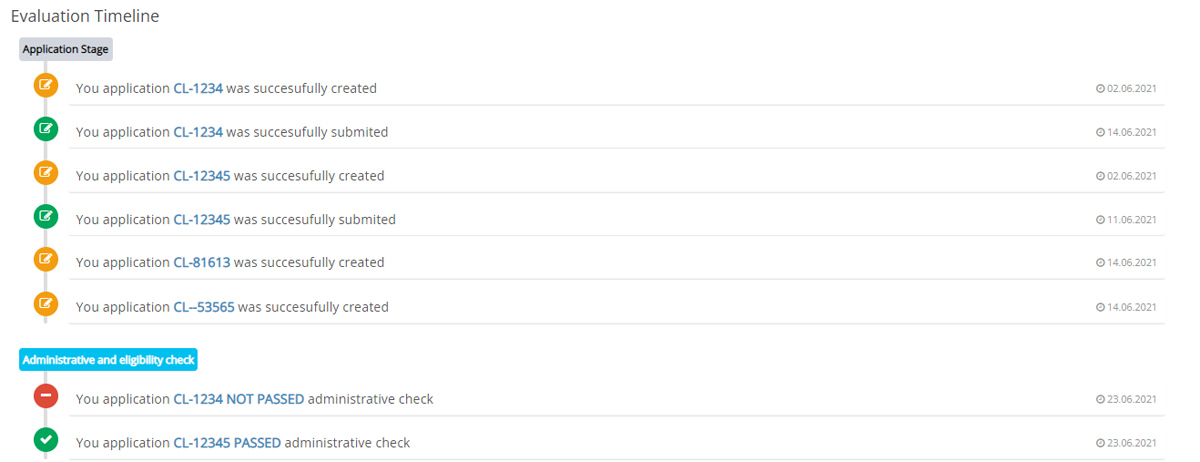Click the 11.06.2021 date stamp
This screenshot has height=462, width=1200.
(x=1127, y=220)
